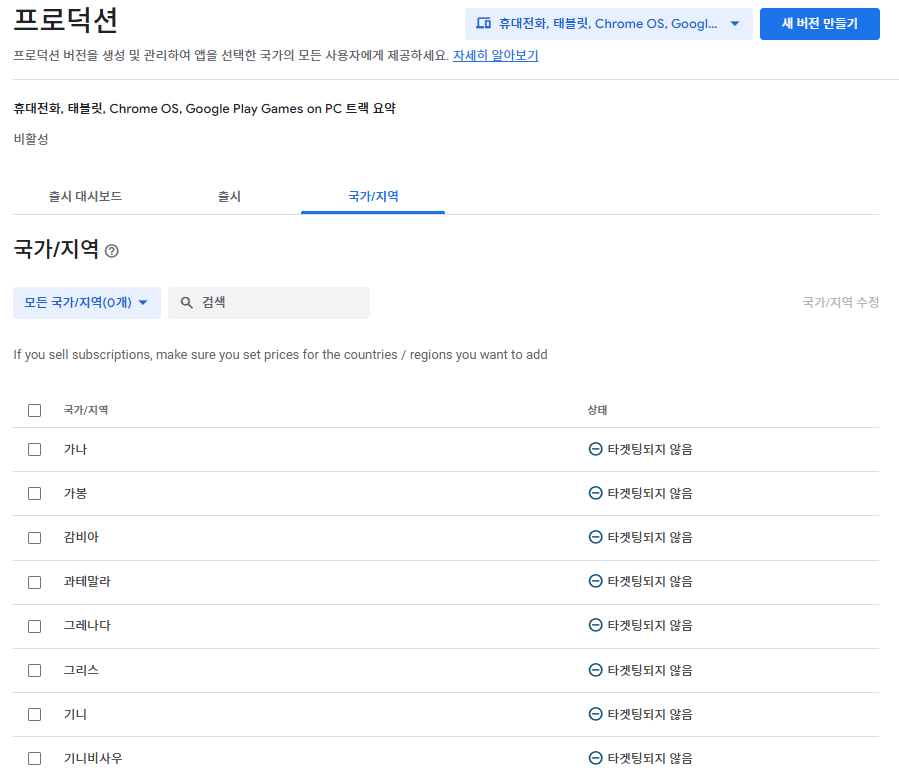Image resolution: width=899 pixels, height=778 pixels.
Task: Switch to the 출시 대시보드 tab
Action: tap(85, 197)
